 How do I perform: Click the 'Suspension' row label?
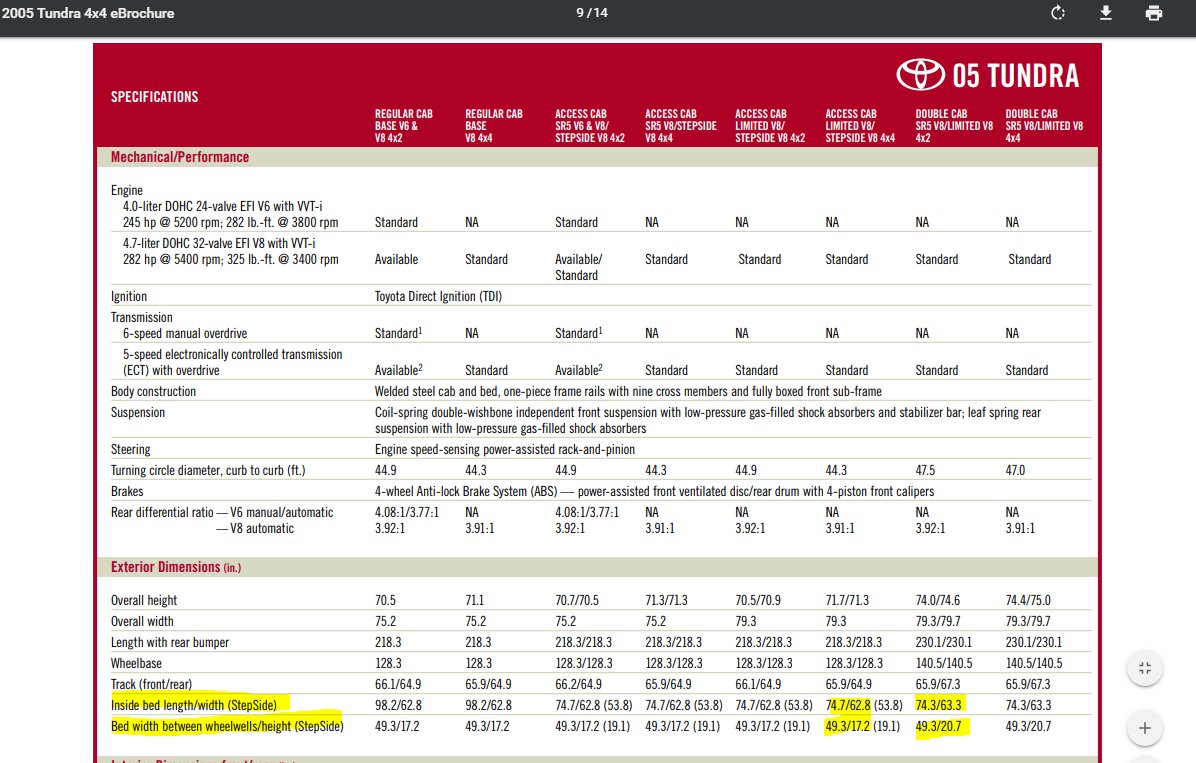138,413
